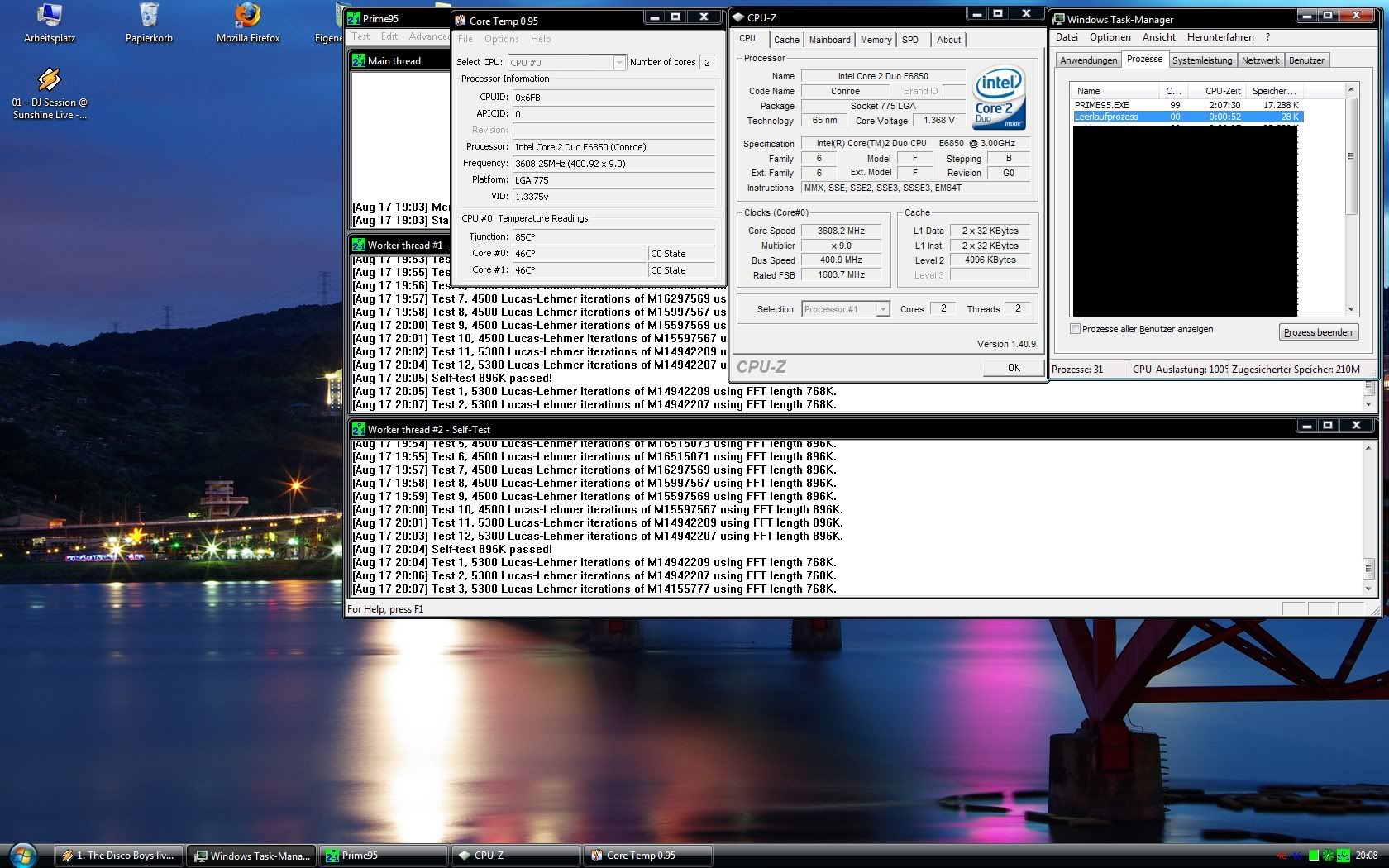Select the CPU tab in CPU-Z

747,38
